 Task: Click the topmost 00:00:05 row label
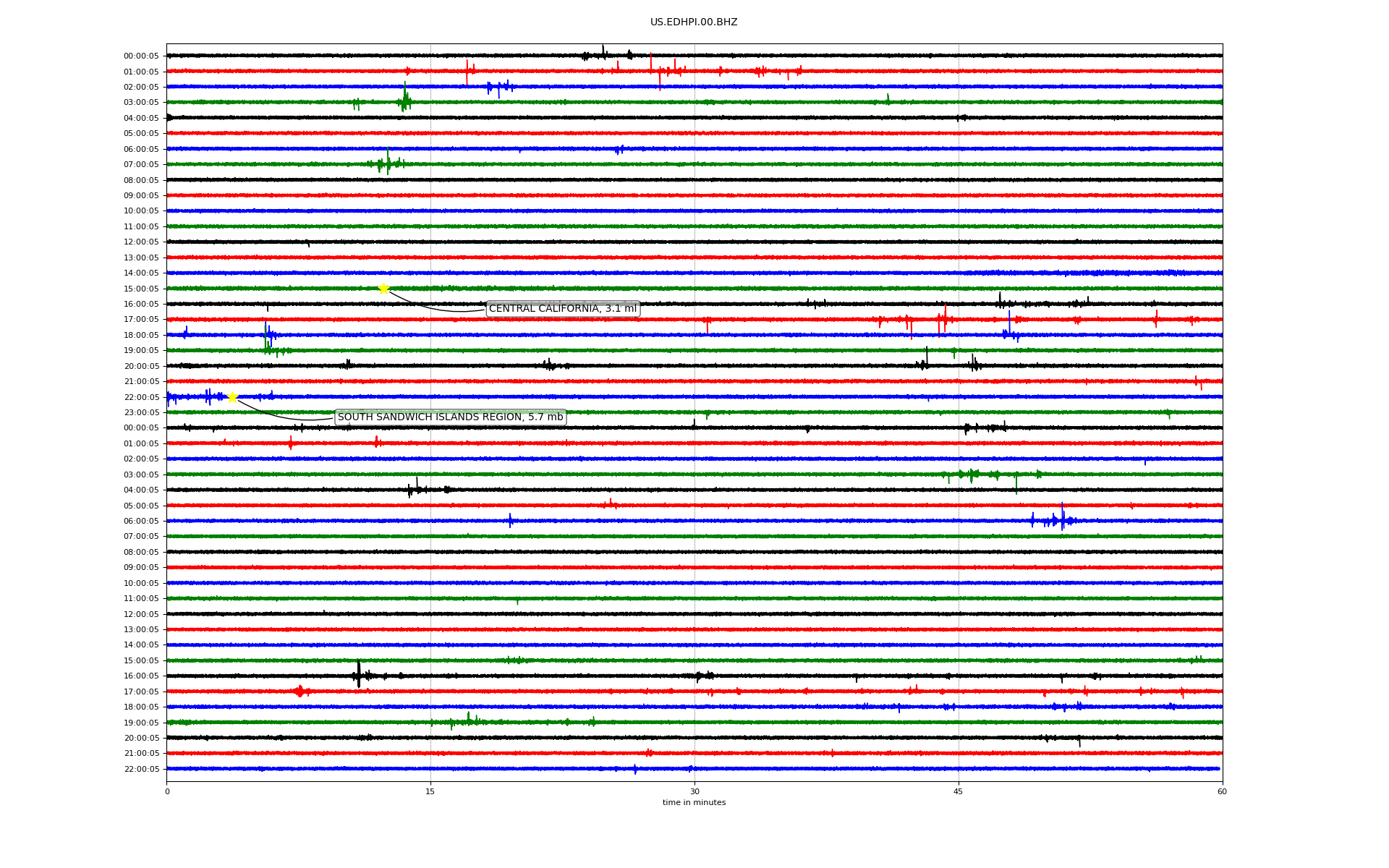(141, 56)
